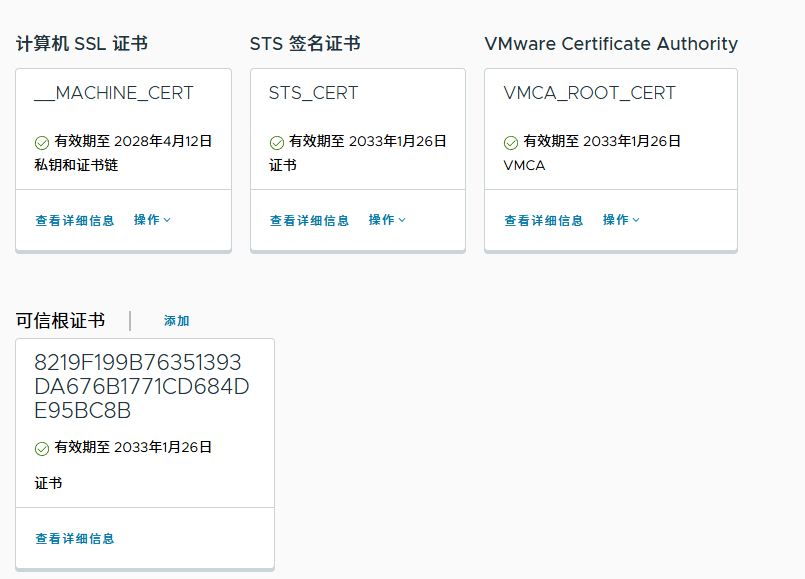This screenshot has height=579, width=805.
Task: Click the 8219F199B76351393 certificate thumbprint
Action: (x=142, y=387)
